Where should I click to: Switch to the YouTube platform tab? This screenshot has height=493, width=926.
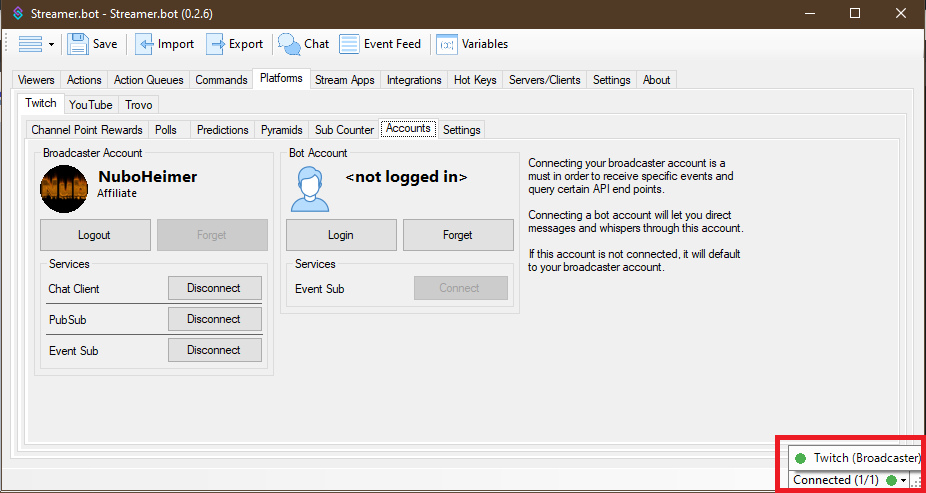pyautogui.click(x=91, y=105)
